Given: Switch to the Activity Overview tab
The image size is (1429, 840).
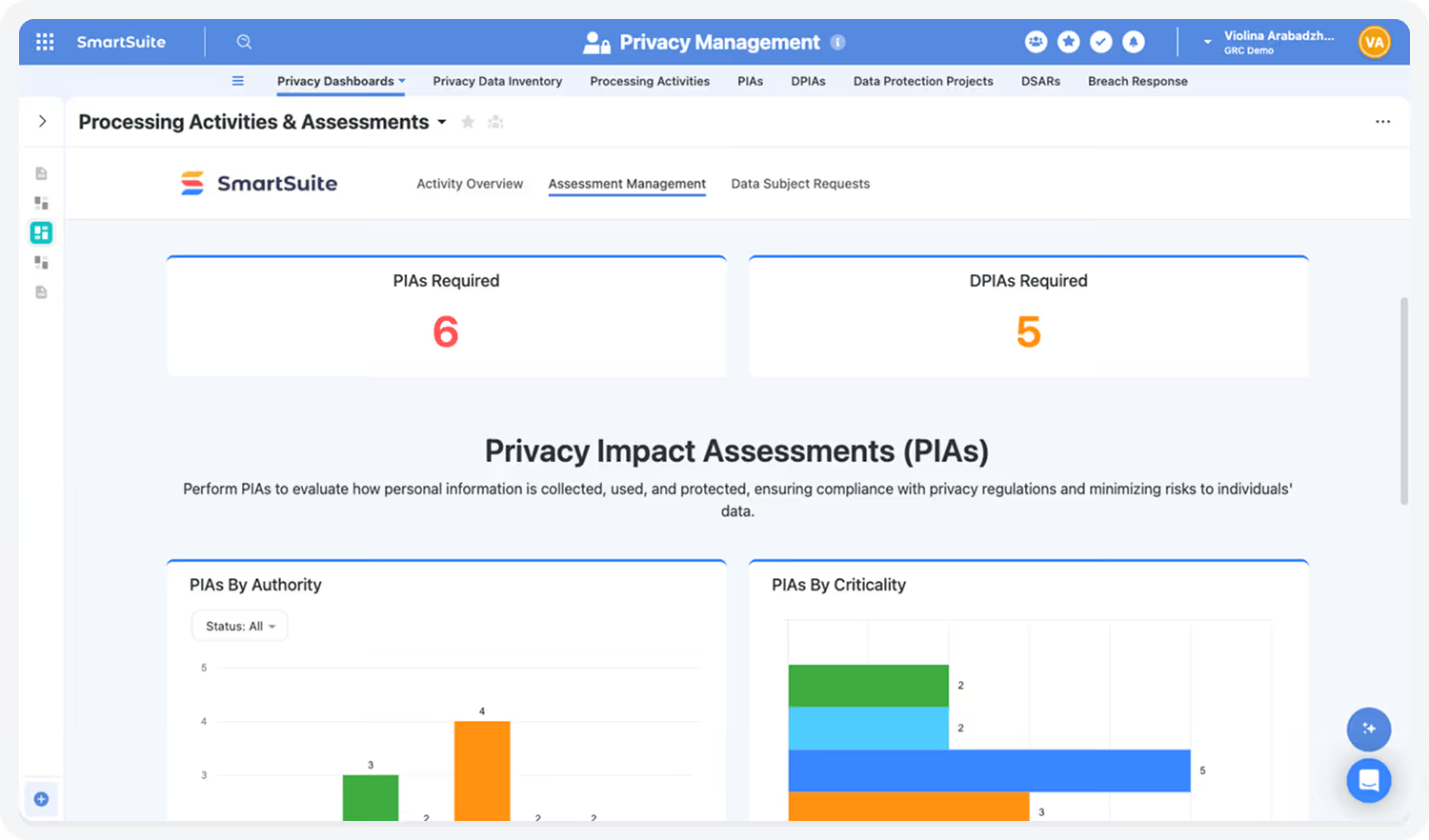Looking at the screenshot, I should pyautogui.click(x=470, y=184).
